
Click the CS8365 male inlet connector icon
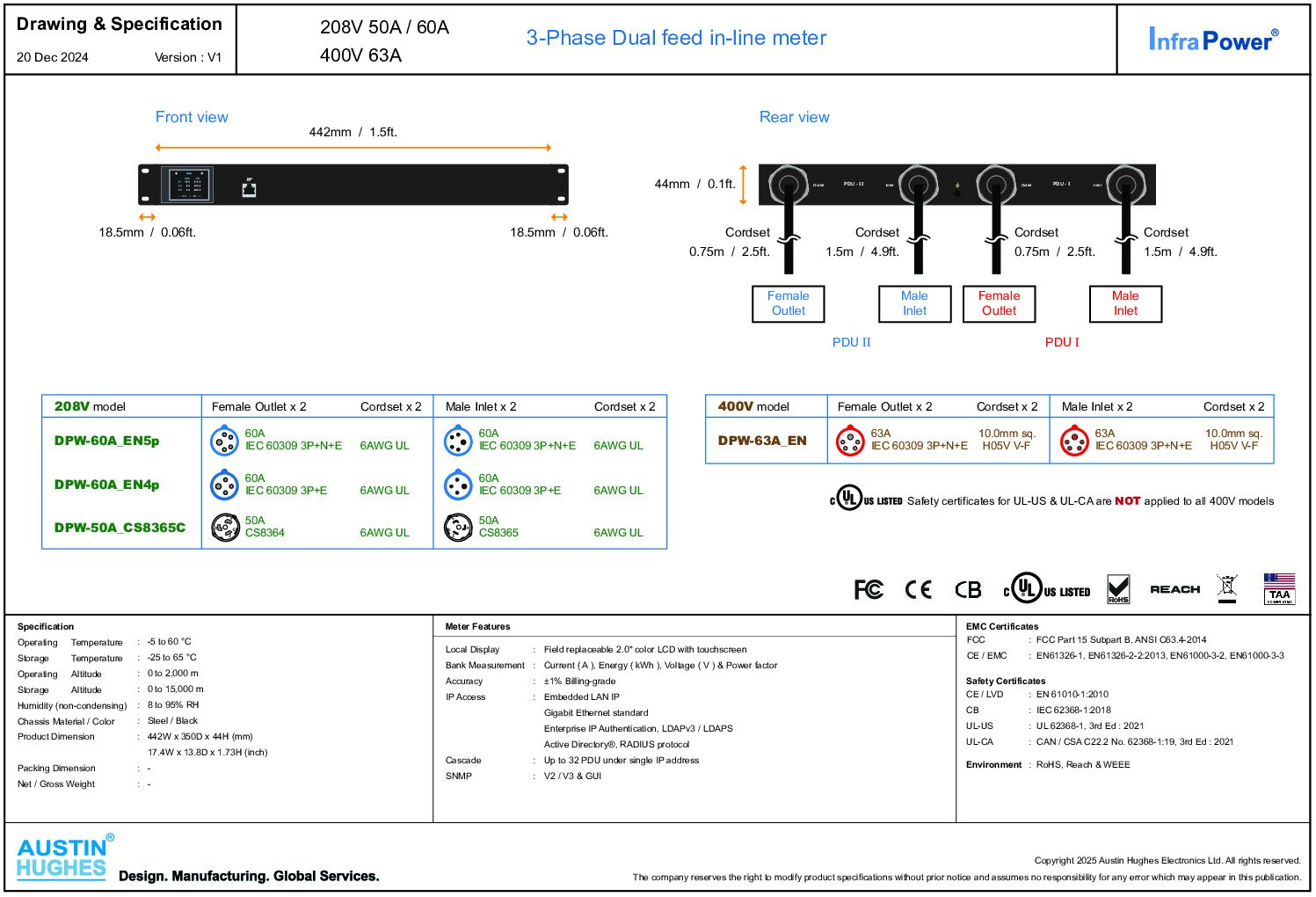[x=459, y=527]
